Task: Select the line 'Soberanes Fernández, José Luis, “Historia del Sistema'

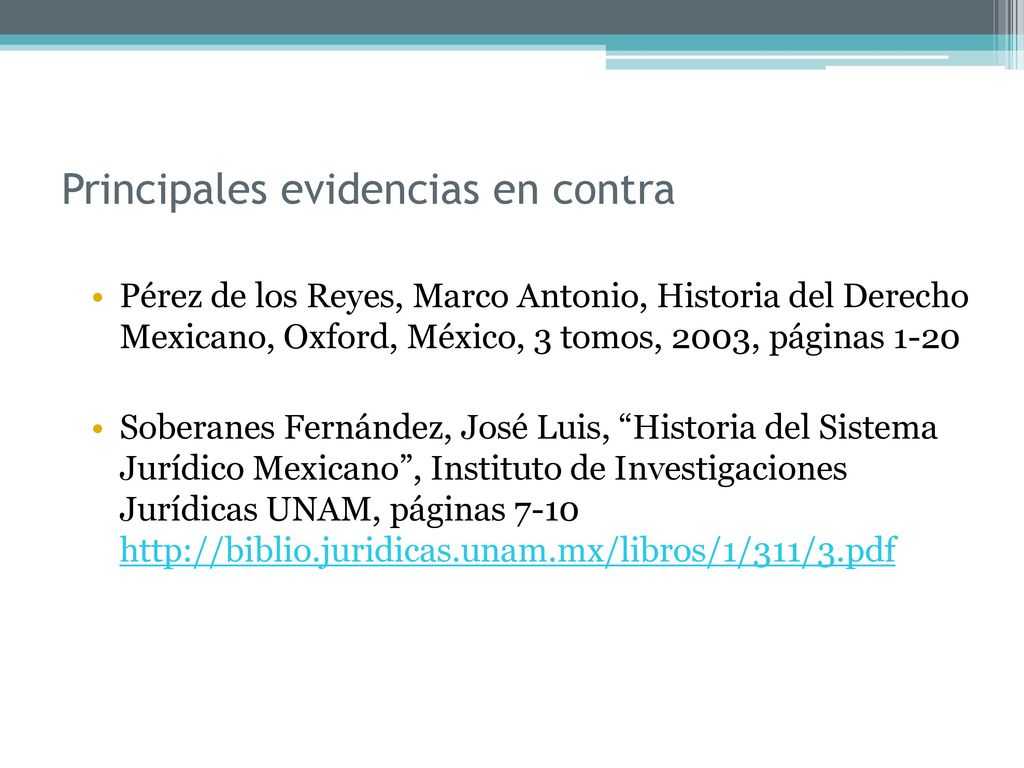Action: coord(528,428)
